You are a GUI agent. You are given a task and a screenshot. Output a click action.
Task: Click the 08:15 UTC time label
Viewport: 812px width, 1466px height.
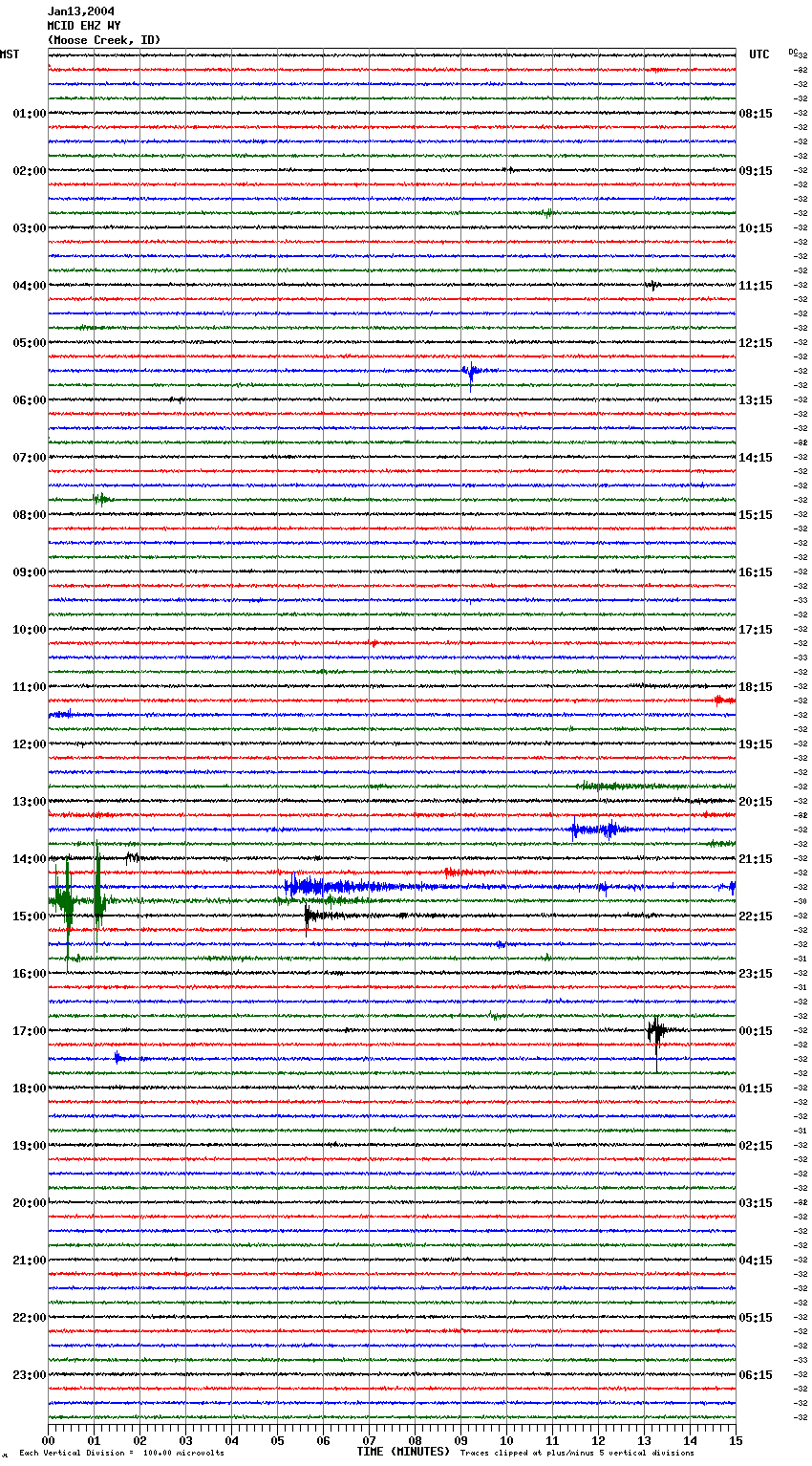(x=756, y=114)
